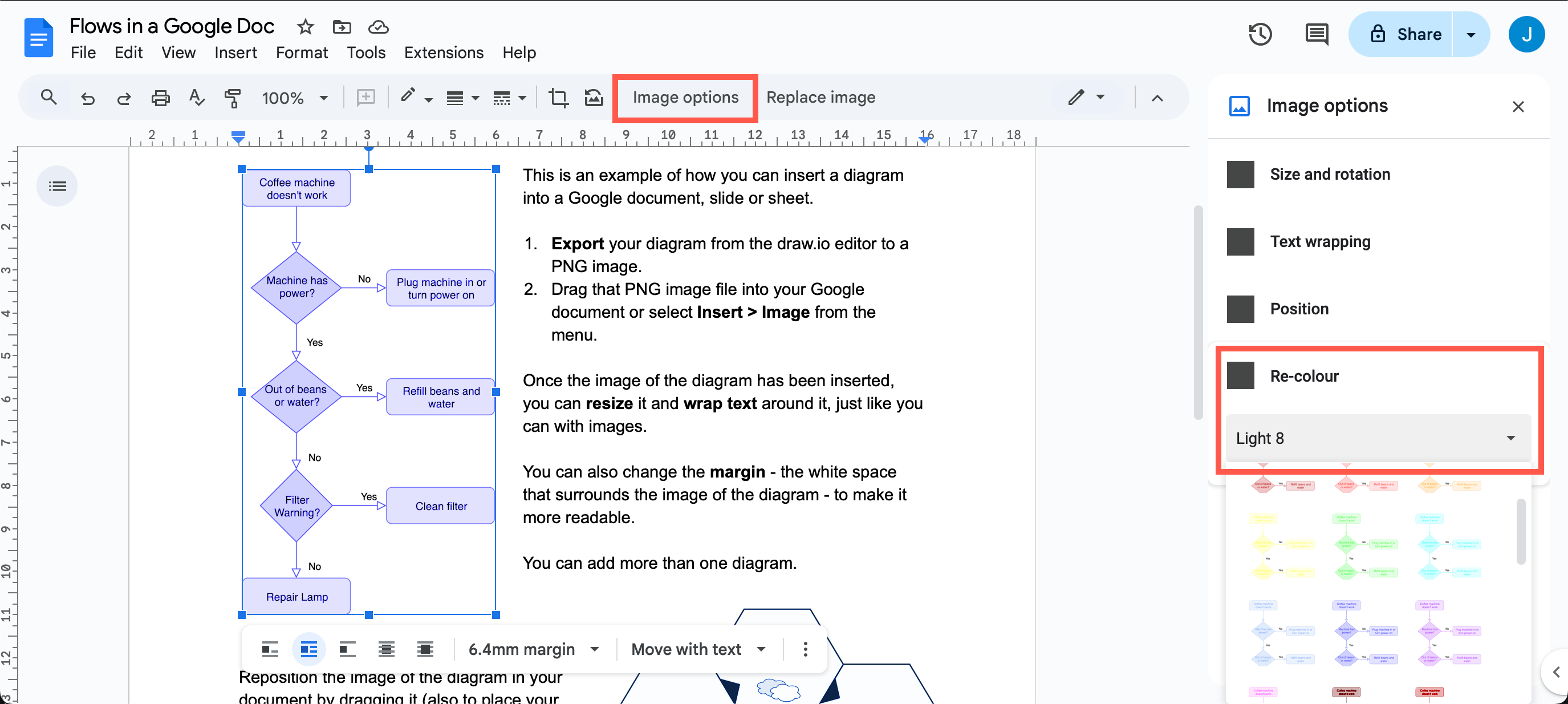The width and height of the screenshot is (1568, 704).
Task: Click the J profile avatar
Action: pyautogui.click(x=1527, y=34)
